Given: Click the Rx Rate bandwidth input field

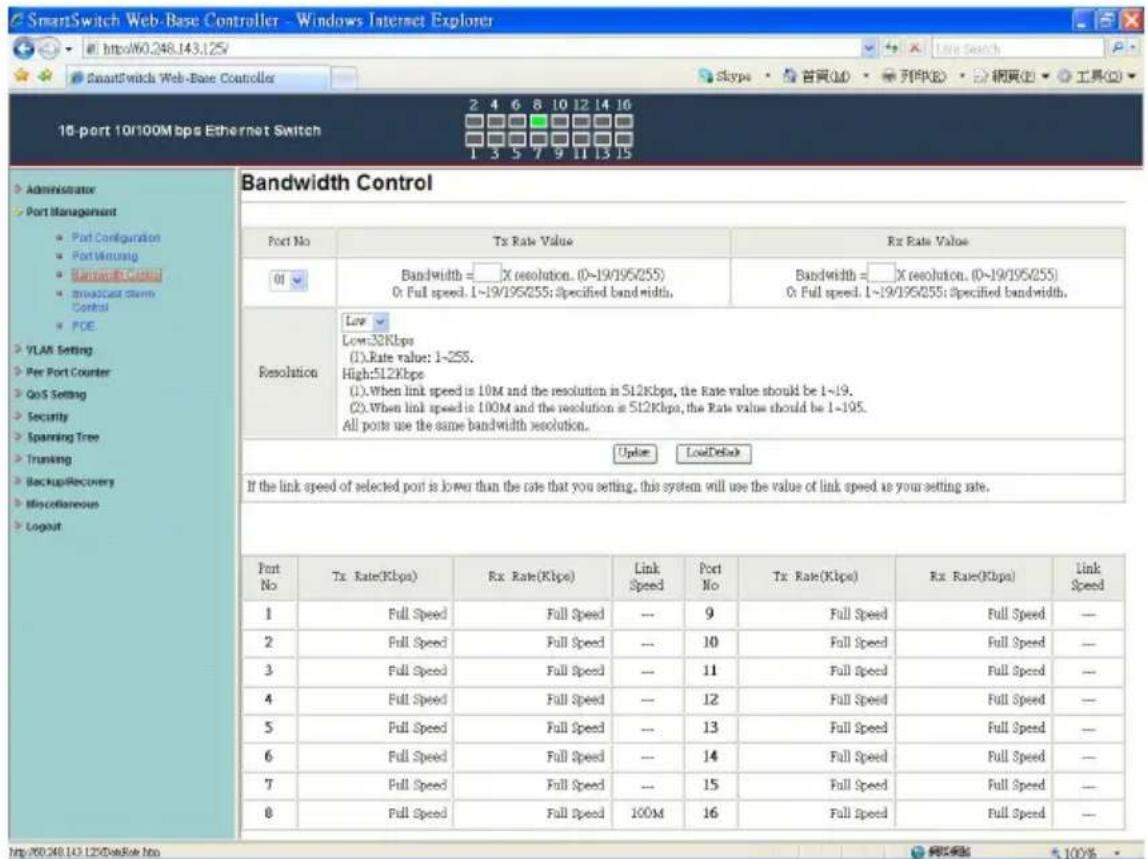Looking at the screenshot, I should [x=881, y=274].
